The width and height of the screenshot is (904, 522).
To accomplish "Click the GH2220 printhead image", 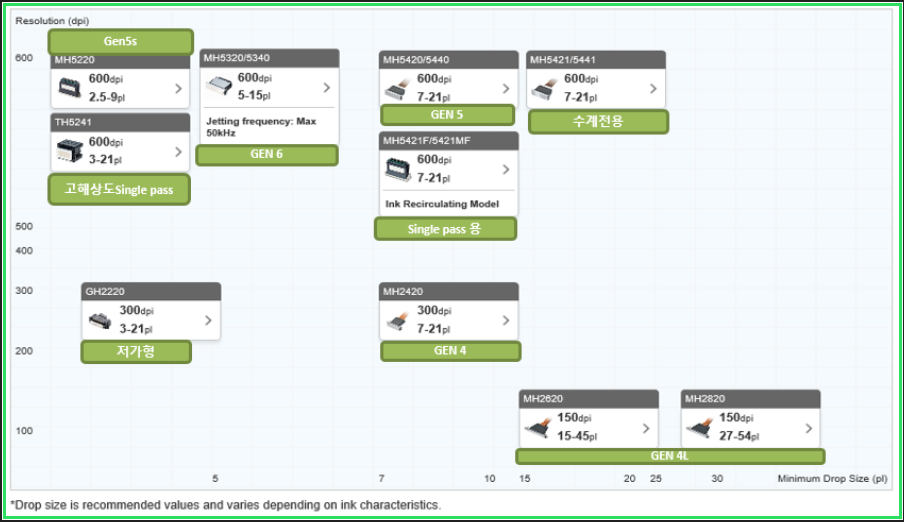I will click(102, 320).
